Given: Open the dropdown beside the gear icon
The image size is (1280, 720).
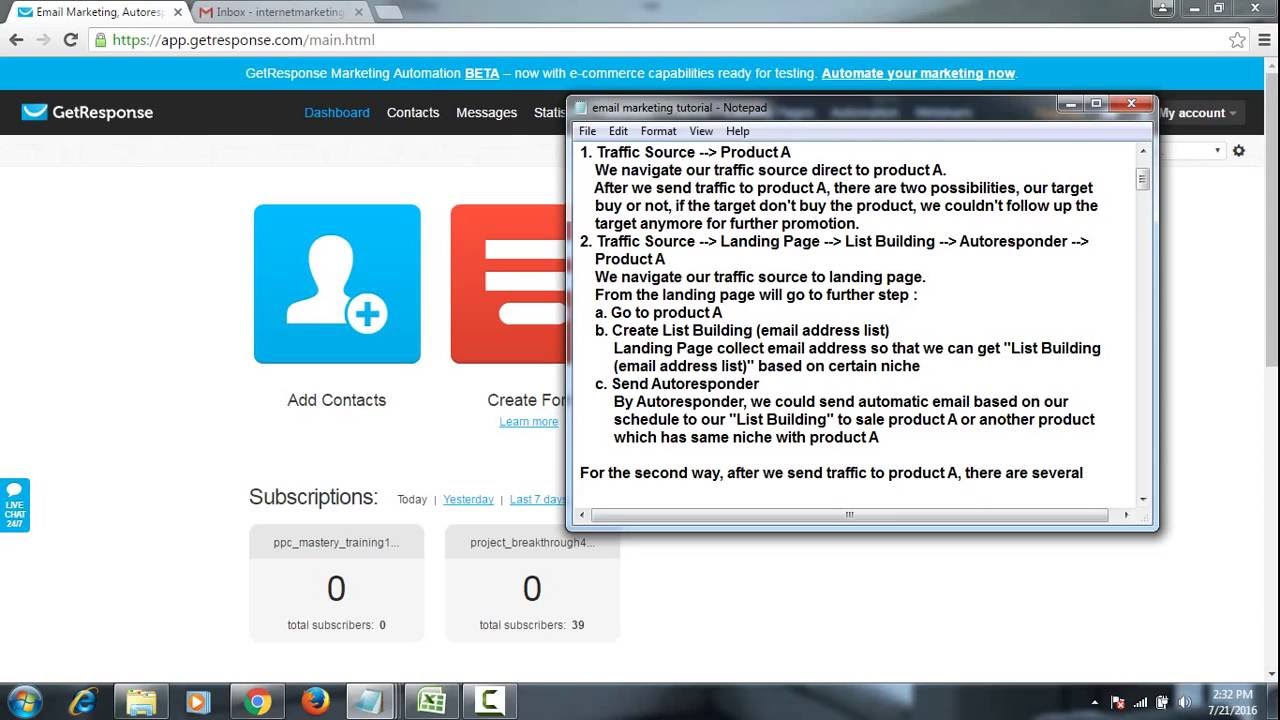Looking at the screenshot, I should tap(1217, 151).
